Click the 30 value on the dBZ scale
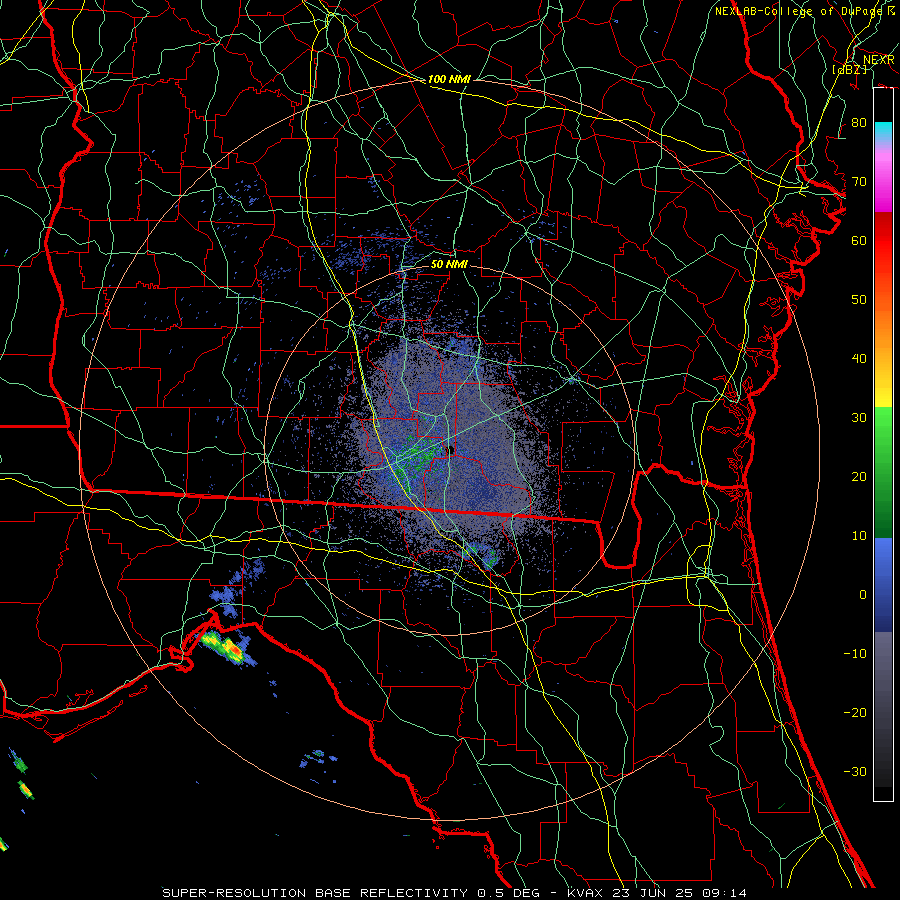The image size is (900, 900). (x=859, y=417)
